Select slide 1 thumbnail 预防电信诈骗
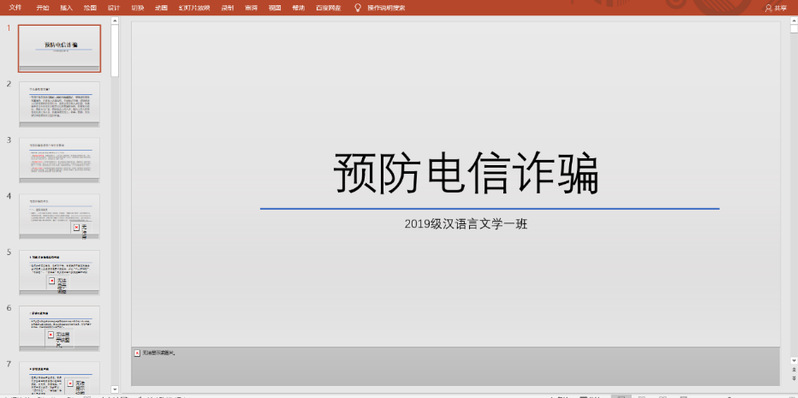 point(60,48)
